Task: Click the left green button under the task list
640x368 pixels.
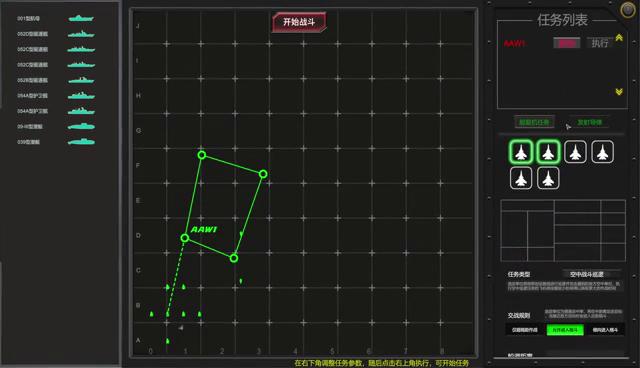Action: [x=534, y=122]
